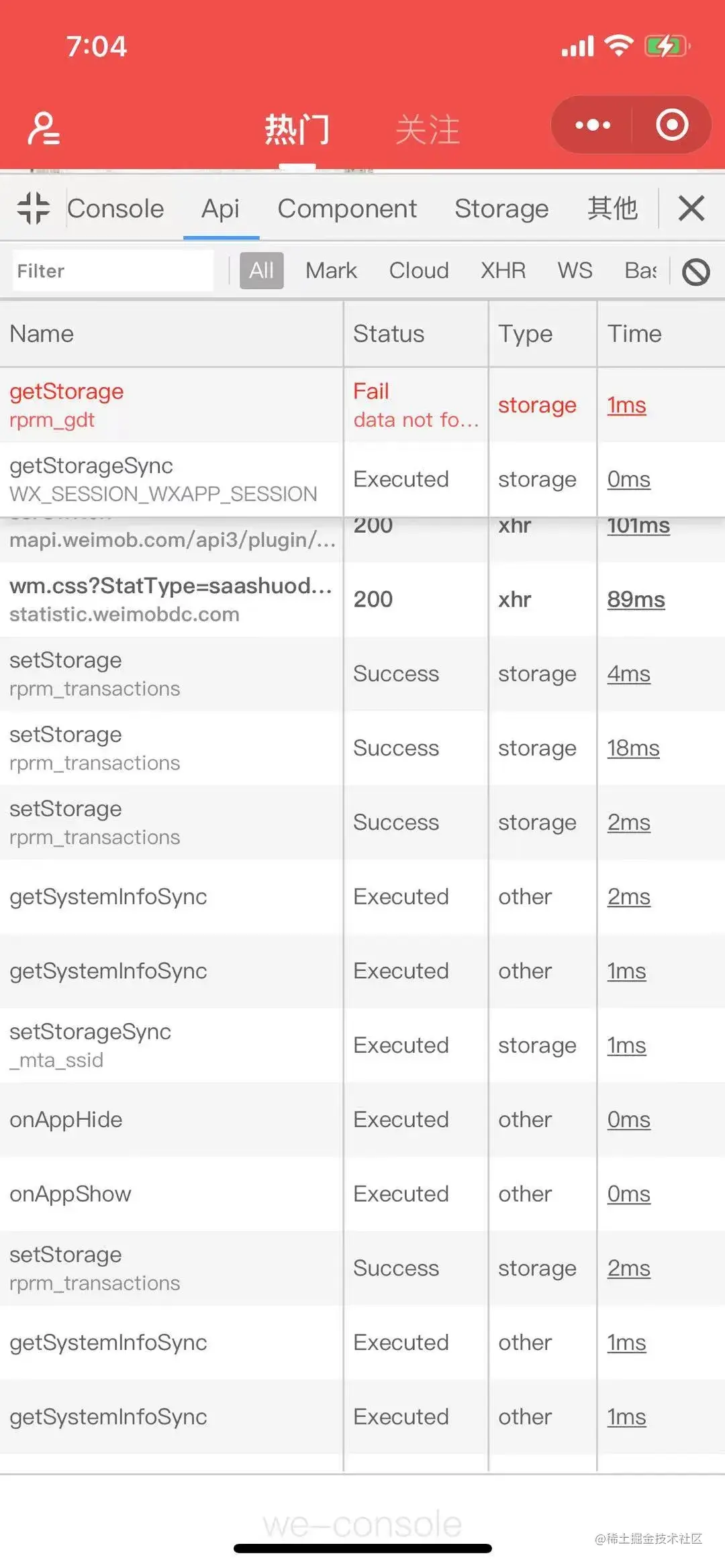
Task: Filter by Mark category
Action: tap(331, 270)
